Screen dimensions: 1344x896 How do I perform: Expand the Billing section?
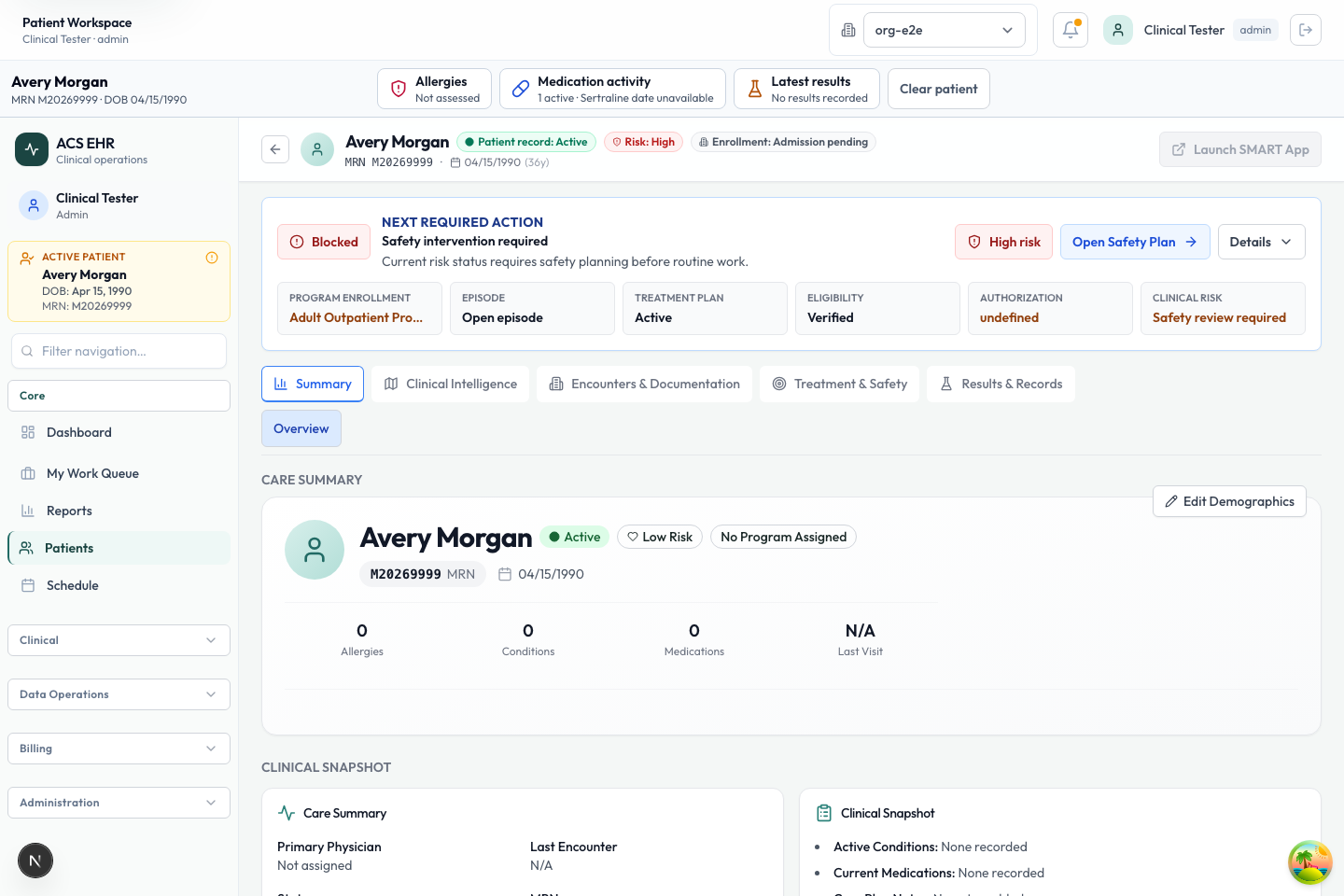(119, 749)
